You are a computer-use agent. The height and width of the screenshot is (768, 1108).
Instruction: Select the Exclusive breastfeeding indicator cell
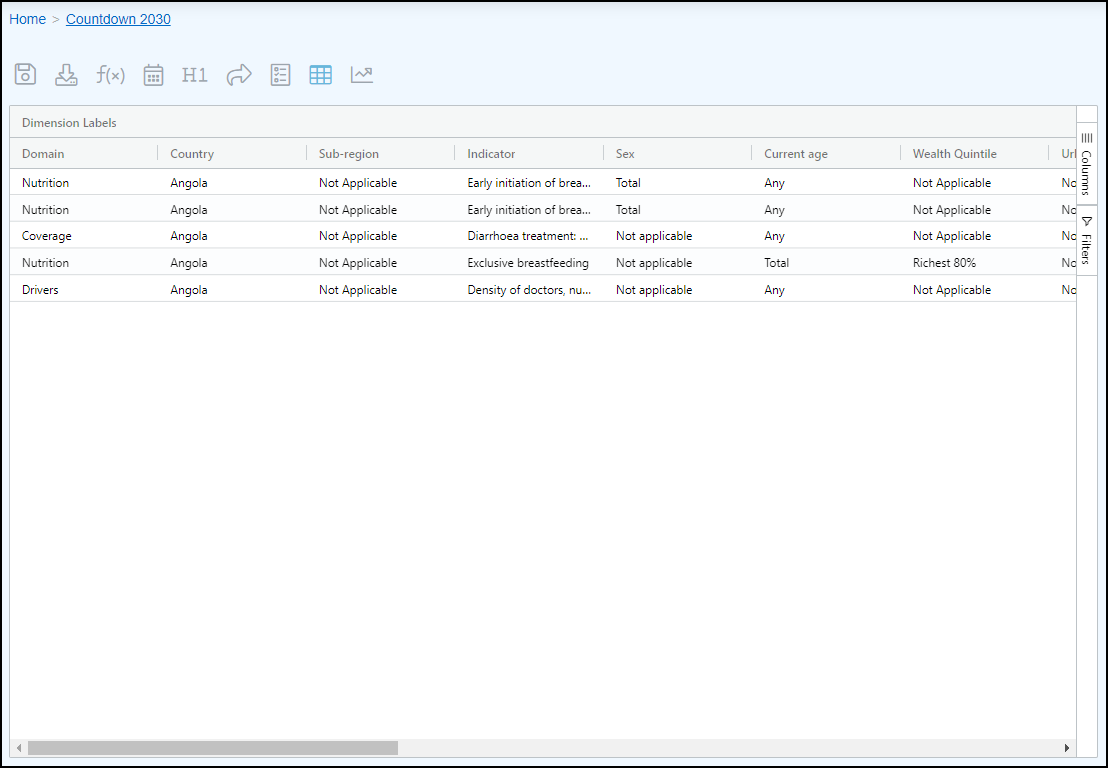(x=527, y=263)
